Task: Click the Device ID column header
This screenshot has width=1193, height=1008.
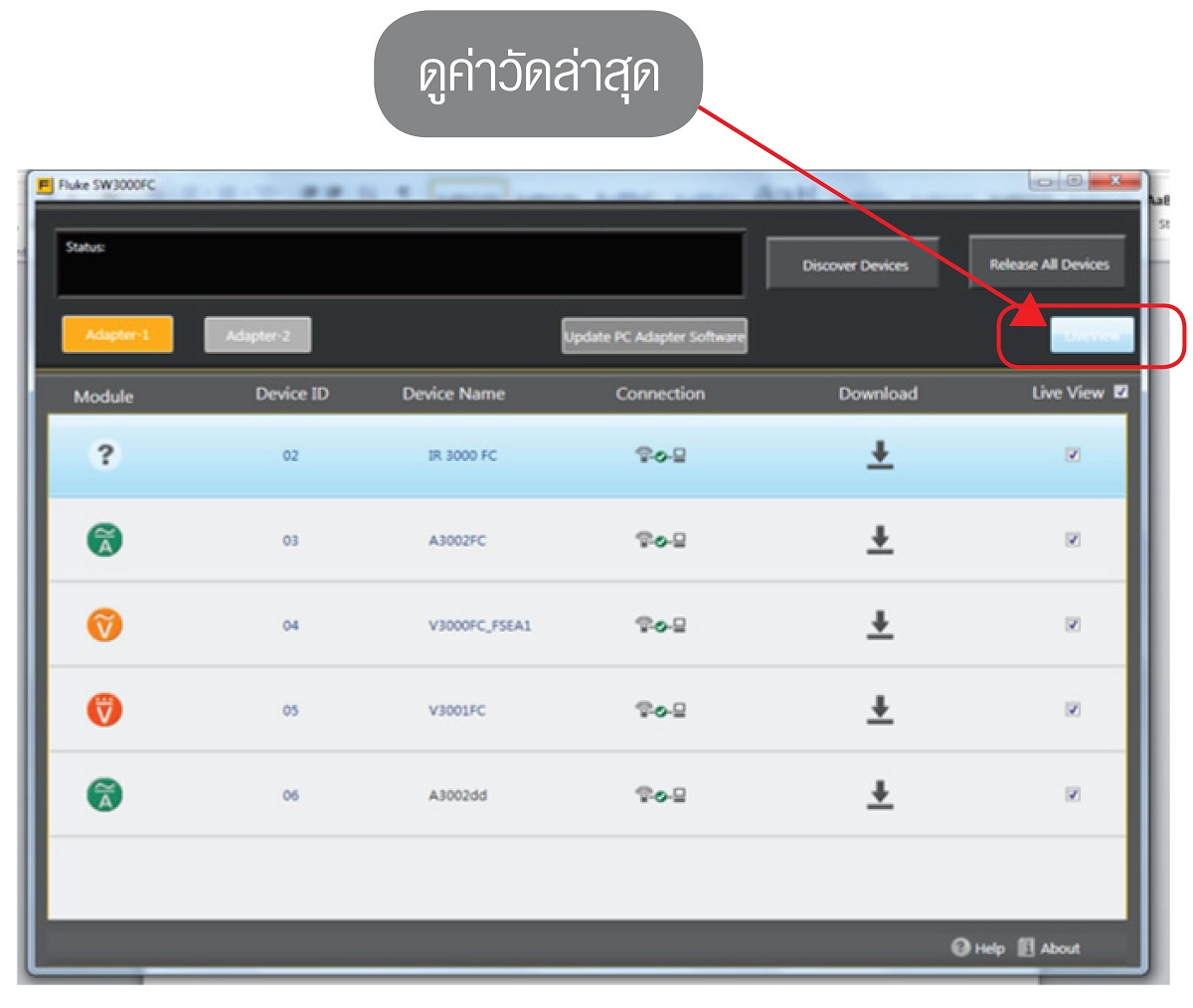Action: [292, 394]
